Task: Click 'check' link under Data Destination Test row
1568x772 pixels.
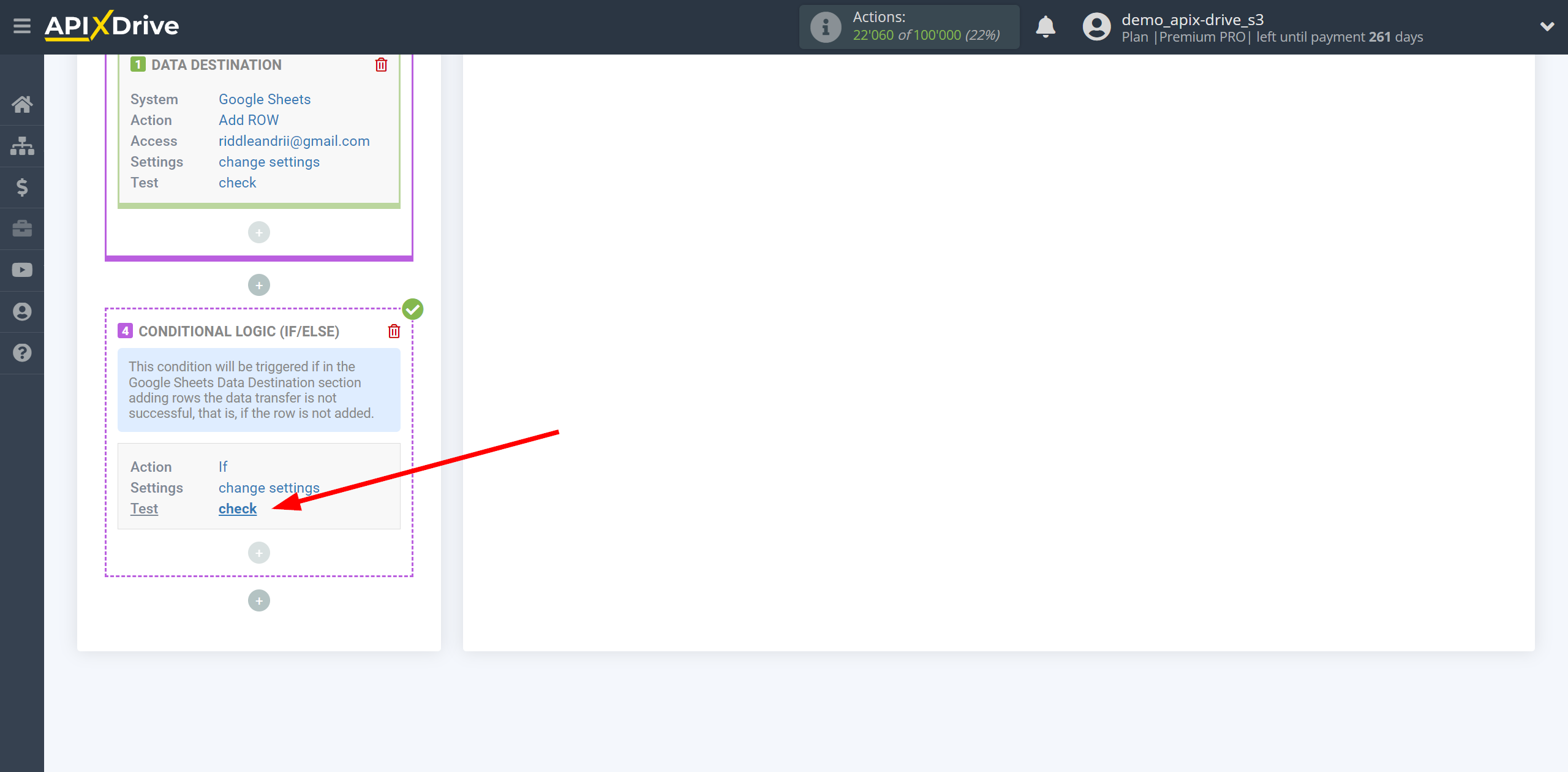Action: click(237, 182)
